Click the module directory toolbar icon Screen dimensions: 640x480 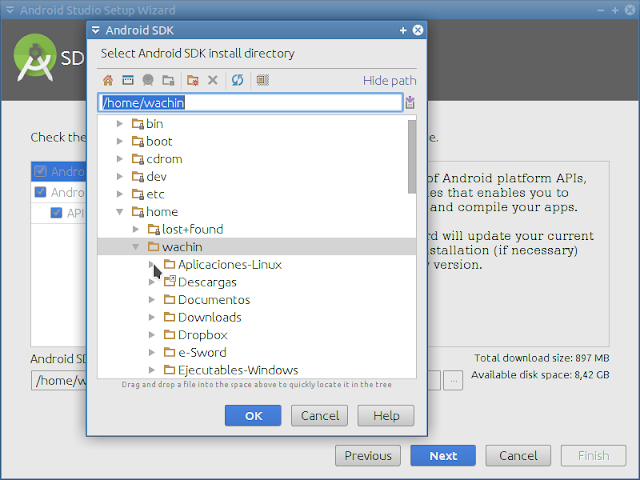tap(168, 80)
